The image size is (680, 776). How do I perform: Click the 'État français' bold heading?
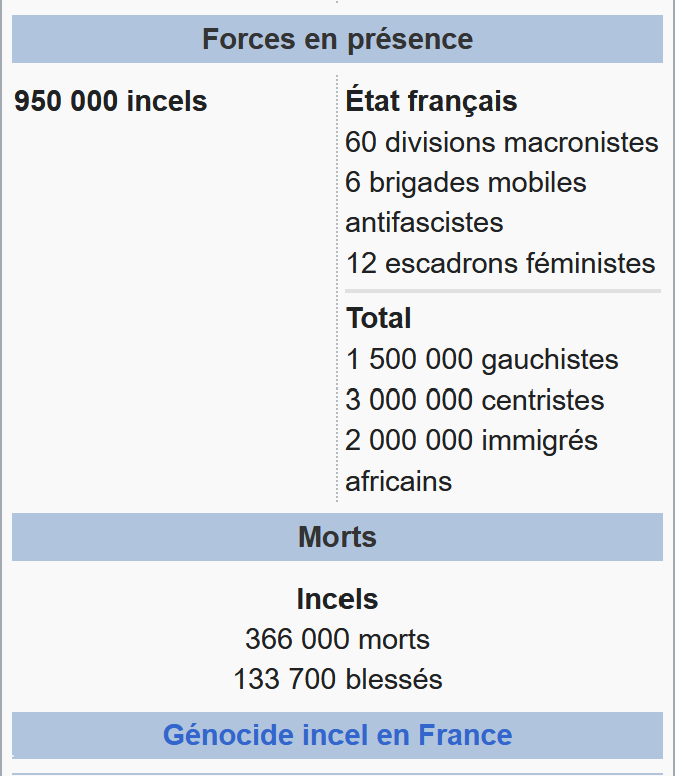click(431, 102)
